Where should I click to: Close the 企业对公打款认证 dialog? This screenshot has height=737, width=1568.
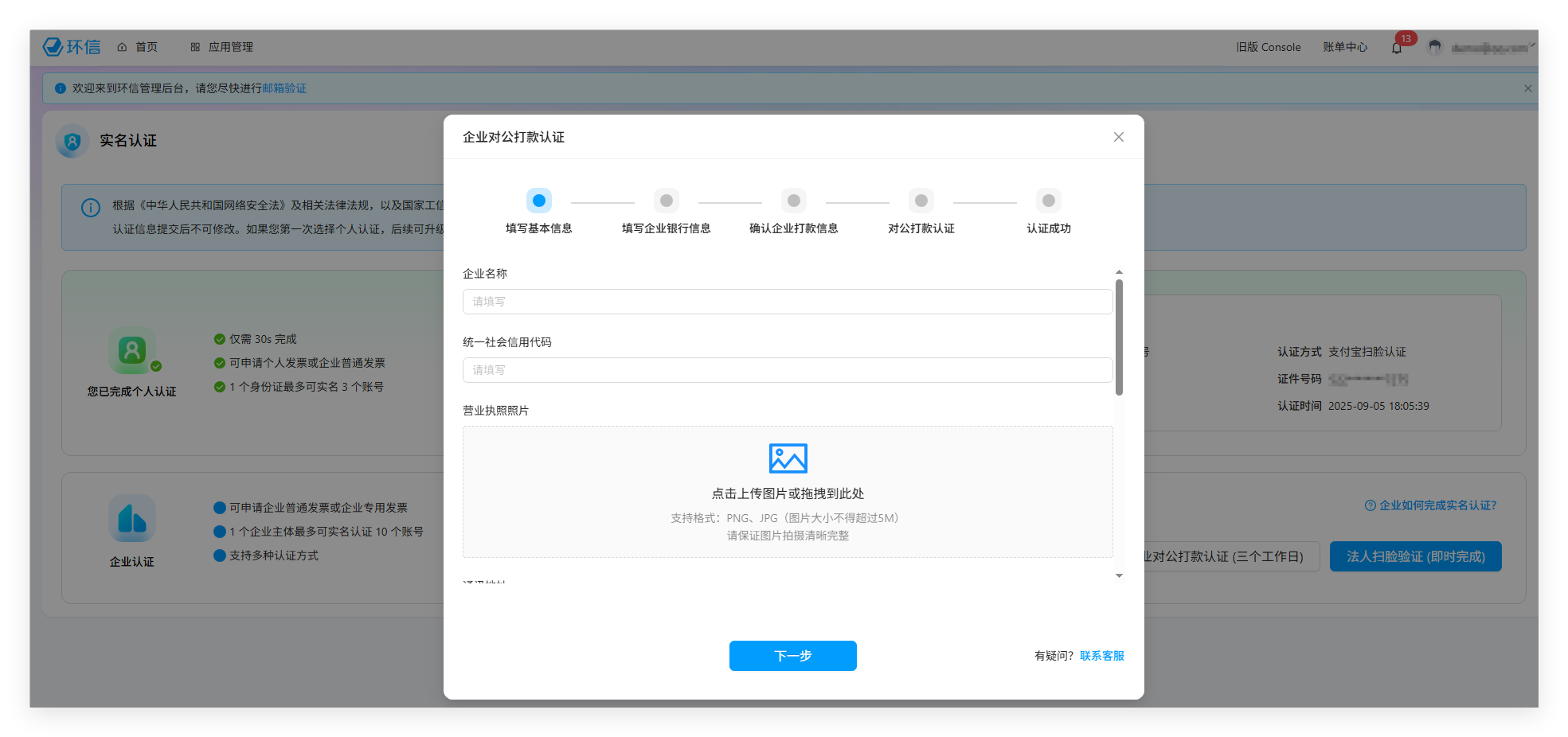click(1119, 137)
